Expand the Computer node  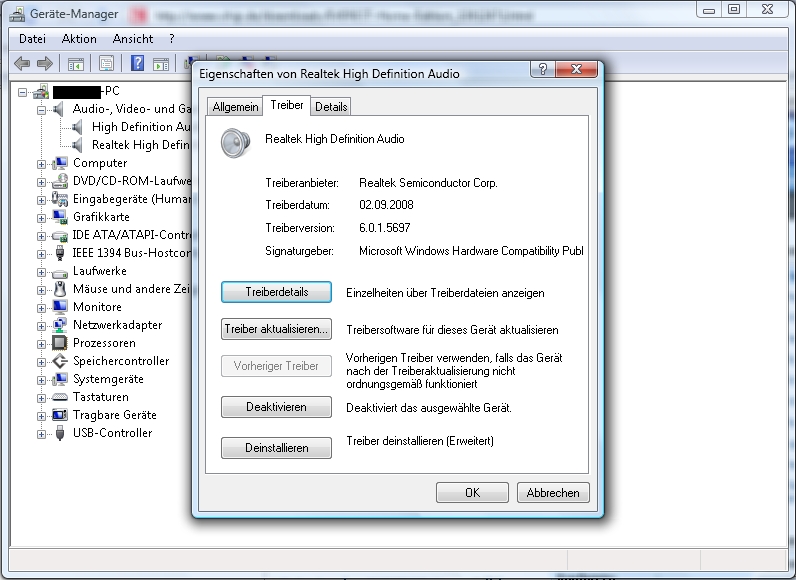coord(41,164)
